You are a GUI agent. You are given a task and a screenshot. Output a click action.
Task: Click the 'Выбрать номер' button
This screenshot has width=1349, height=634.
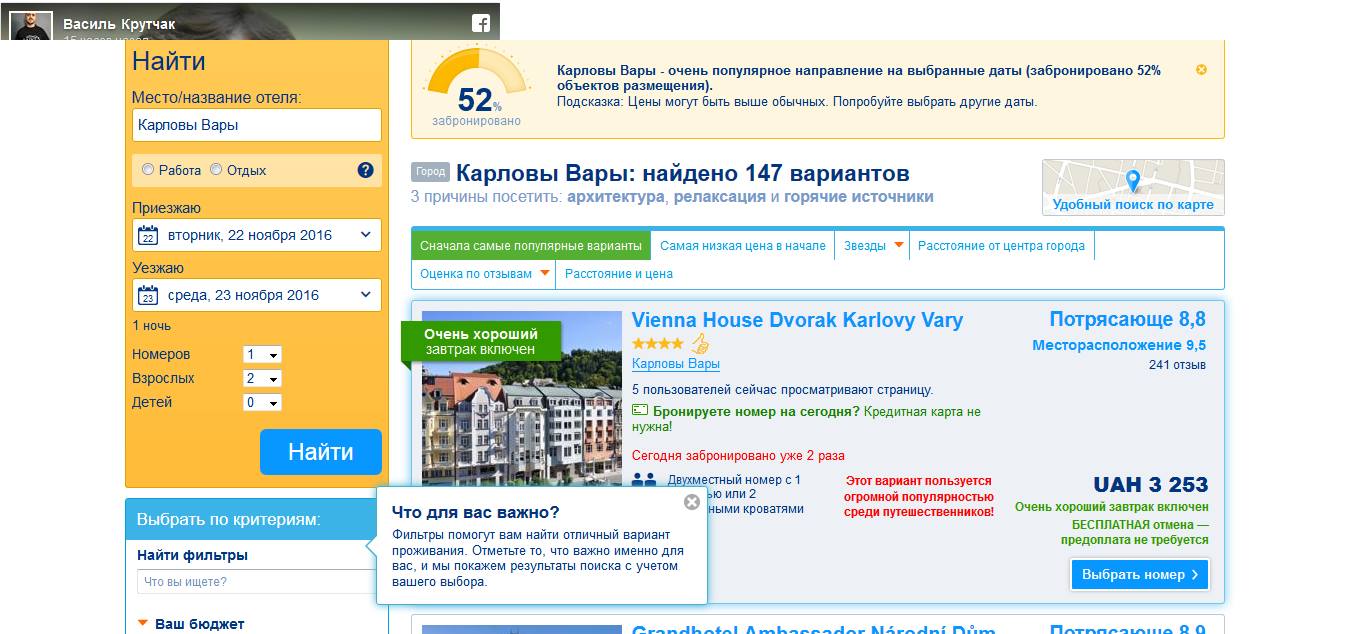point(1139,575)
